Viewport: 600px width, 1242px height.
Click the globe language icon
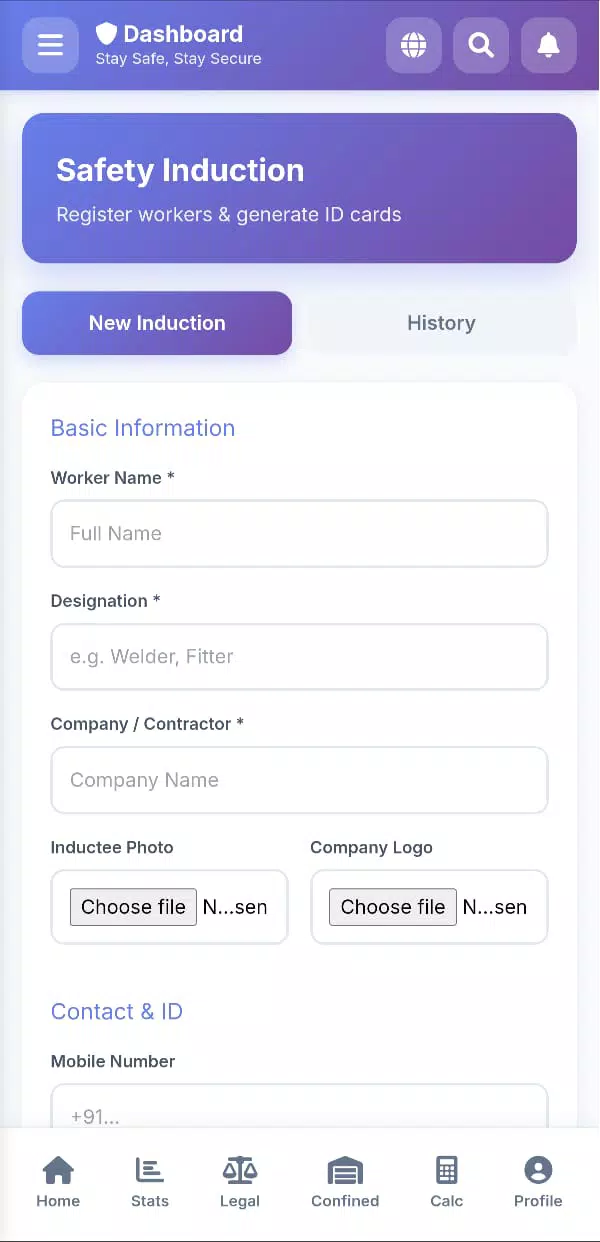tap(413, 45)
